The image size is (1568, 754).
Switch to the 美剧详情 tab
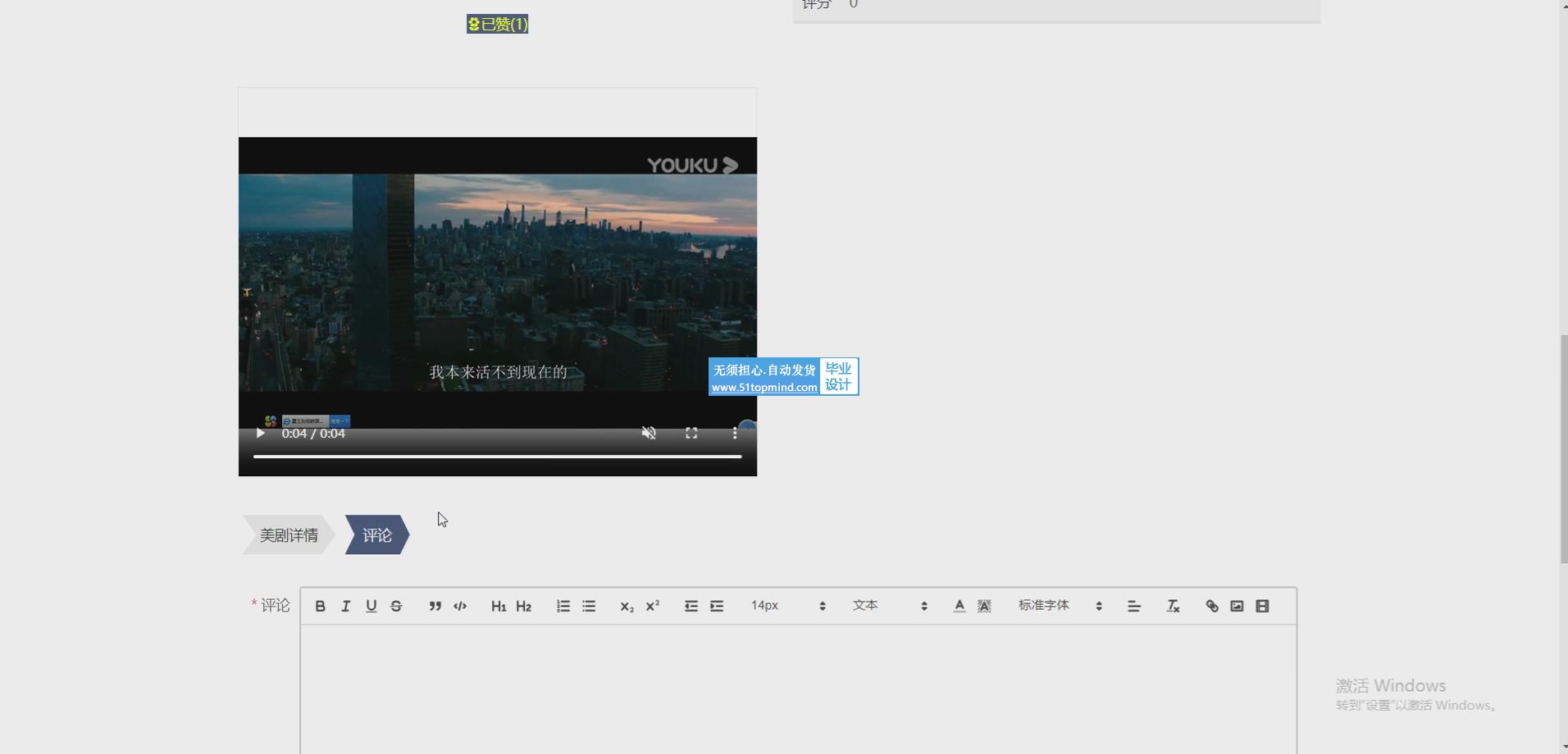tap(288, 535)
